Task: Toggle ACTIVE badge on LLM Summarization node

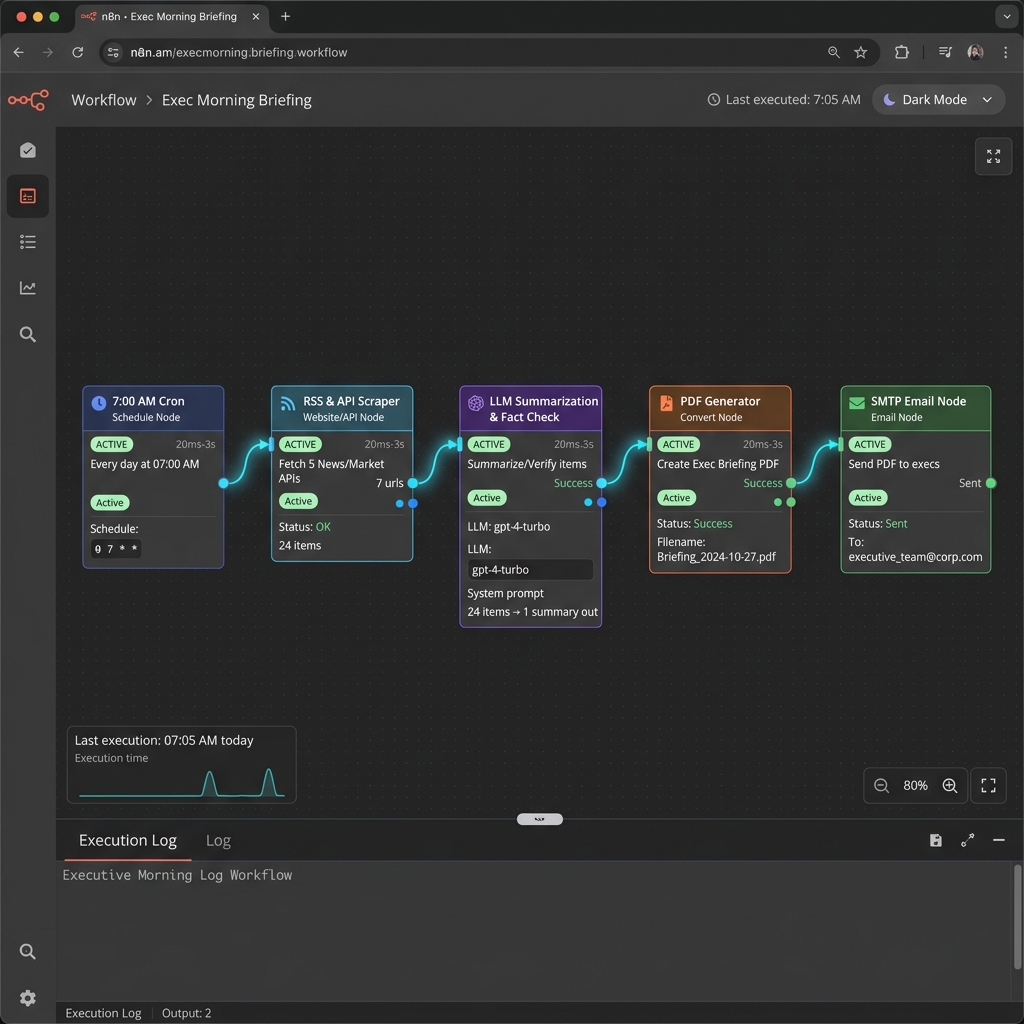Action: (488, 444)
